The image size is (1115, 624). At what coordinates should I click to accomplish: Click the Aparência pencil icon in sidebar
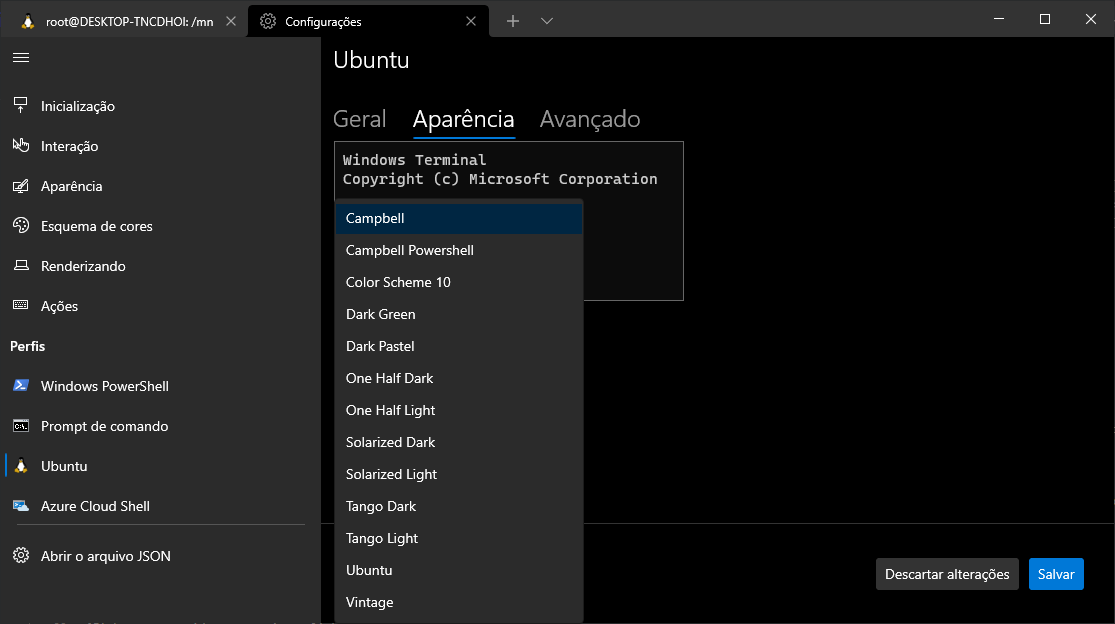tap(21, 185)
